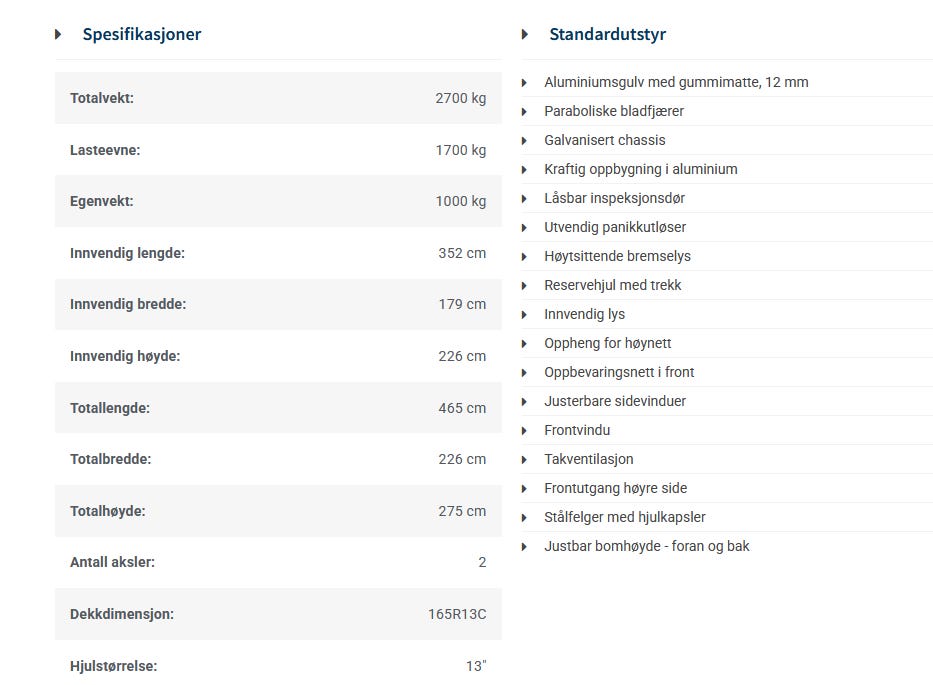
Task: Click the Takventilasjon item
Action: [x=588, y=460]
